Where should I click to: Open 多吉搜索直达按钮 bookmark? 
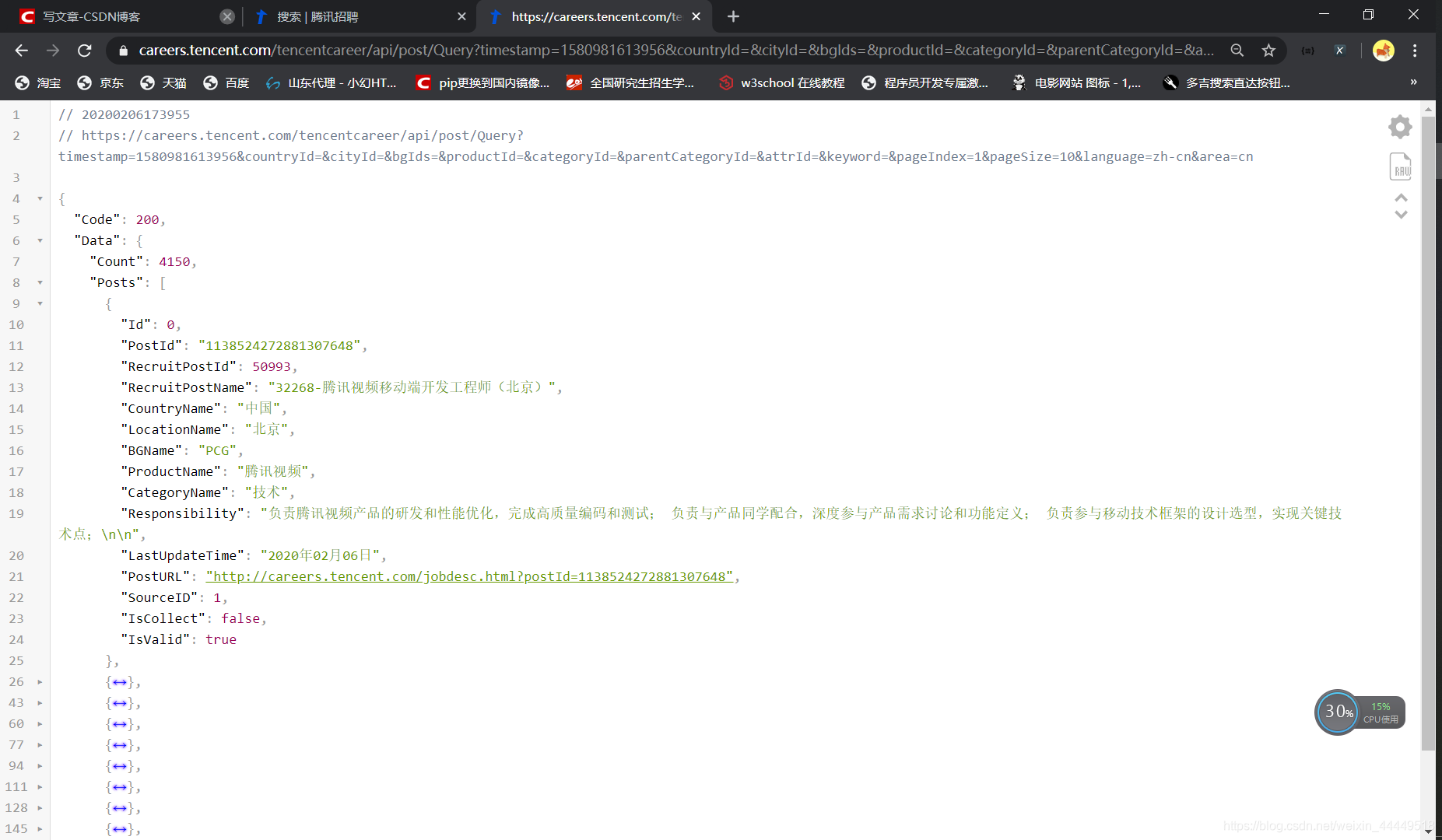click(1227, 82)
